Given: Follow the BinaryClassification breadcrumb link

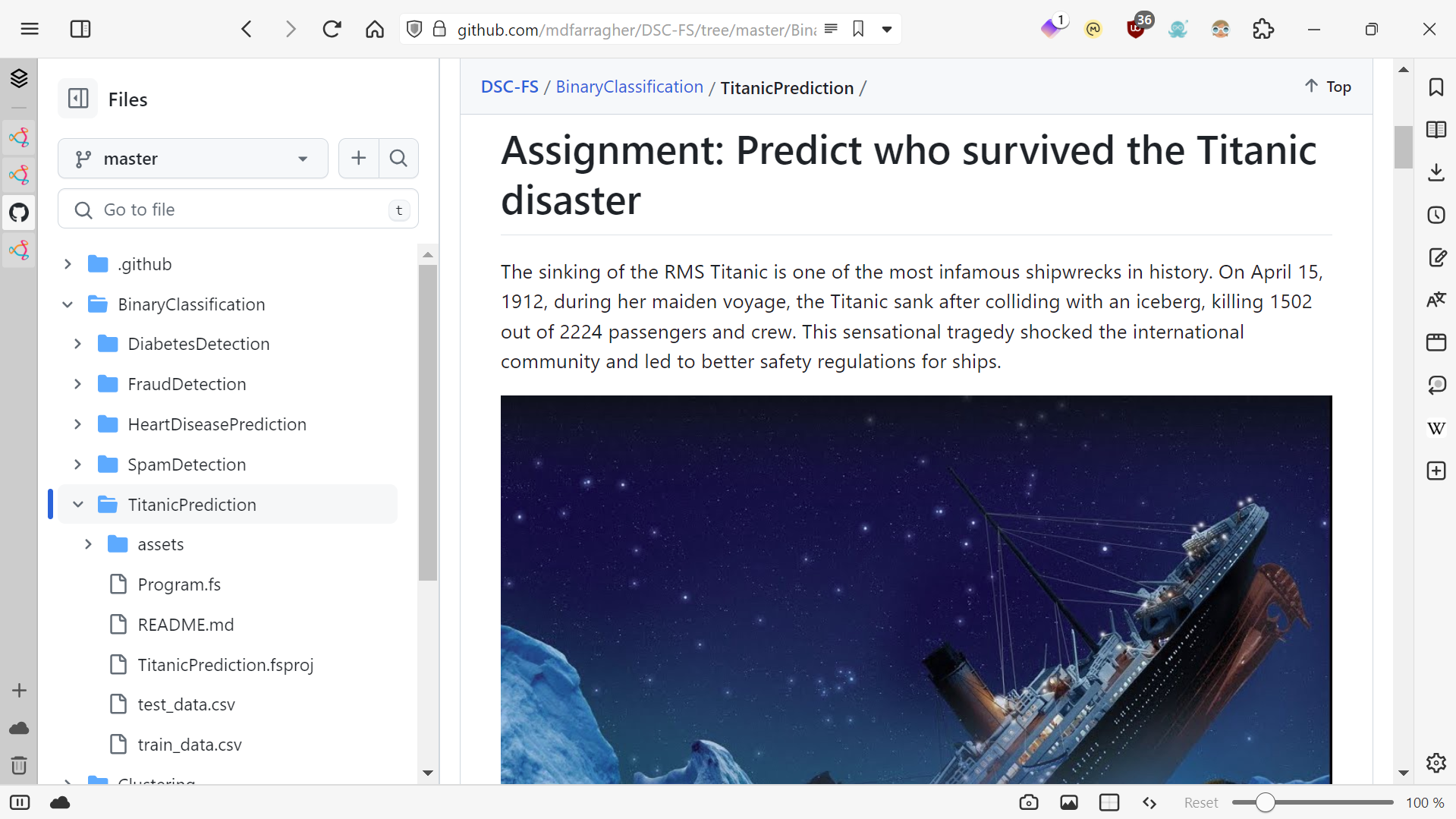Looking at the screenshot, I should click(x=629, y=87).
